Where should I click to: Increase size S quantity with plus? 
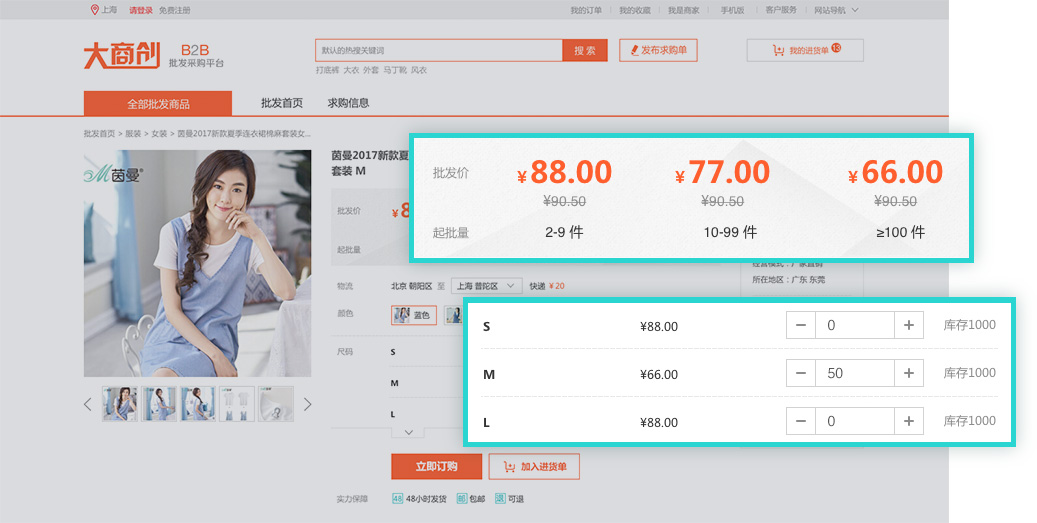909,325
